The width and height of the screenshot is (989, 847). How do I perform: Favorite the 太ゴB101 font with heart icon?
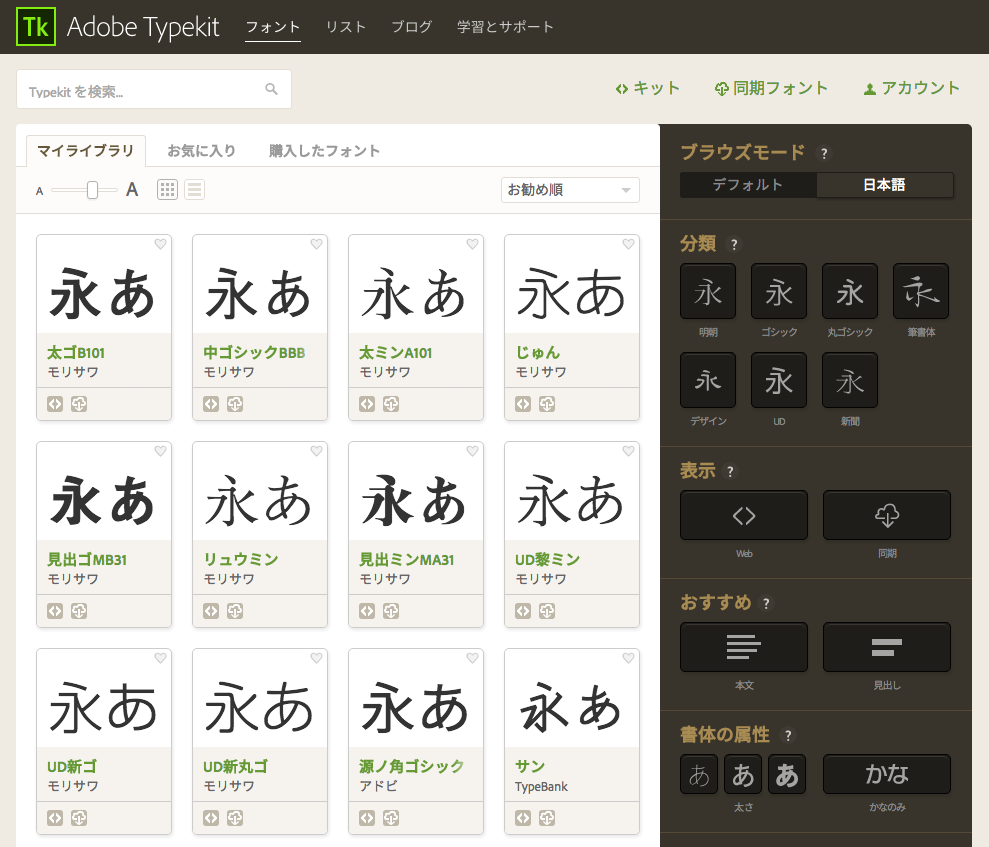pyautogui.click(x=160, y=244)
